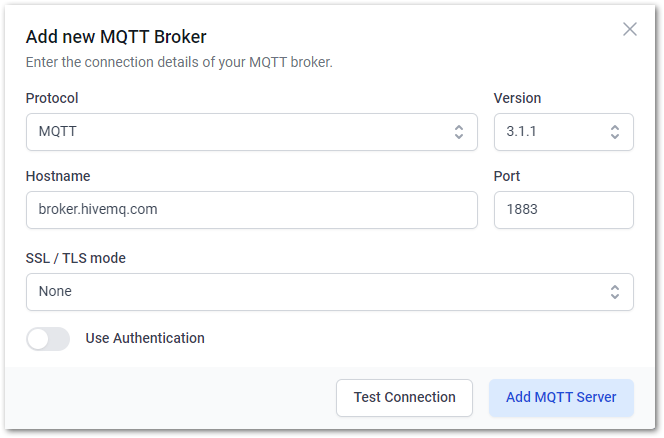This screenshot has width=664, height=438.
Task: Click the Hostname field label
Action: (58, 176)
